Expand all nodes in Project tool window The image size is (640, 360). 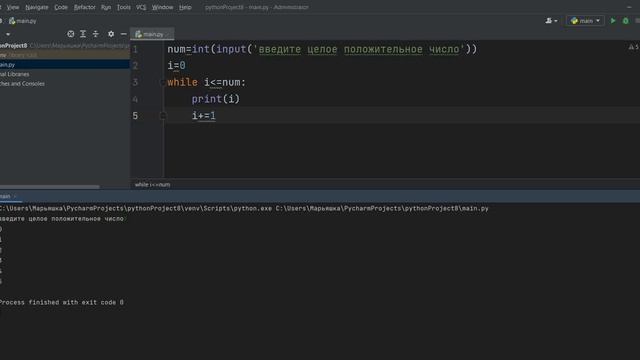coord(83,34)
